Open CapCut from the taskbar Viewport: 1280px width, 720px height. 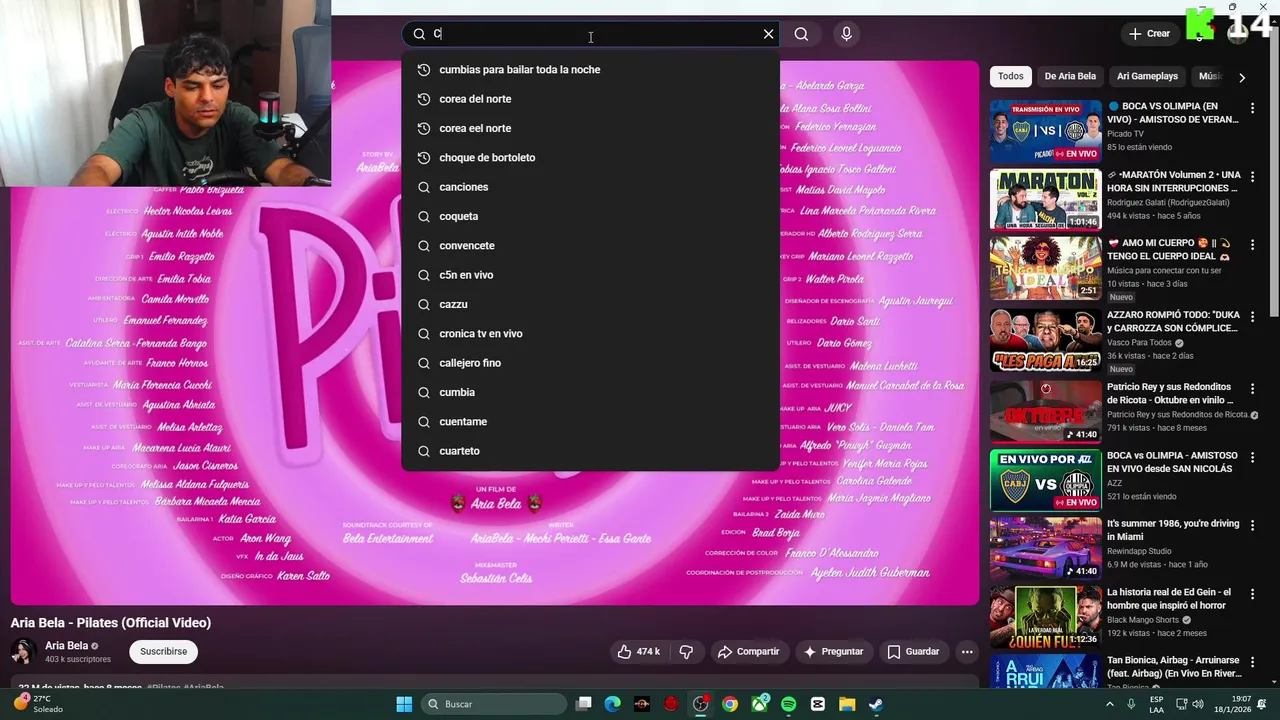pos(818,704)
